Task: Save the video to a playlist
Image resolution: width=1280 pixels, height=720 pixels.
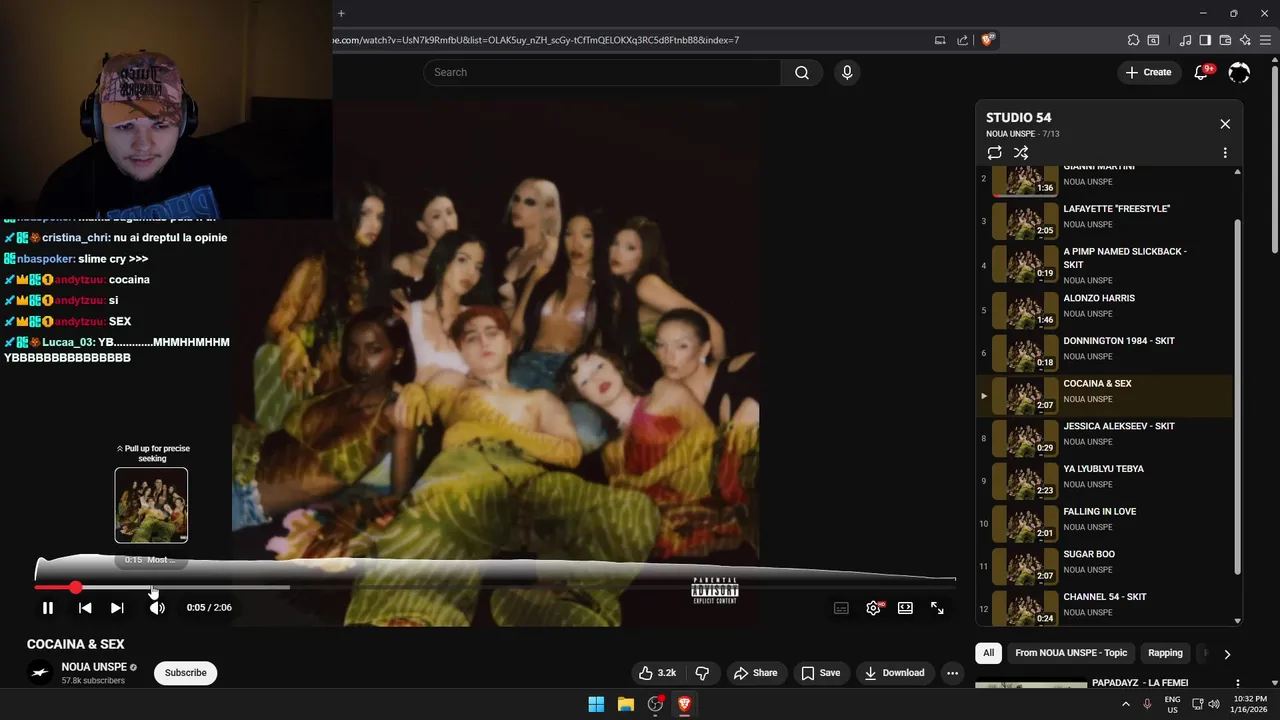Action: pyautogui.click(x=821, y=673)
